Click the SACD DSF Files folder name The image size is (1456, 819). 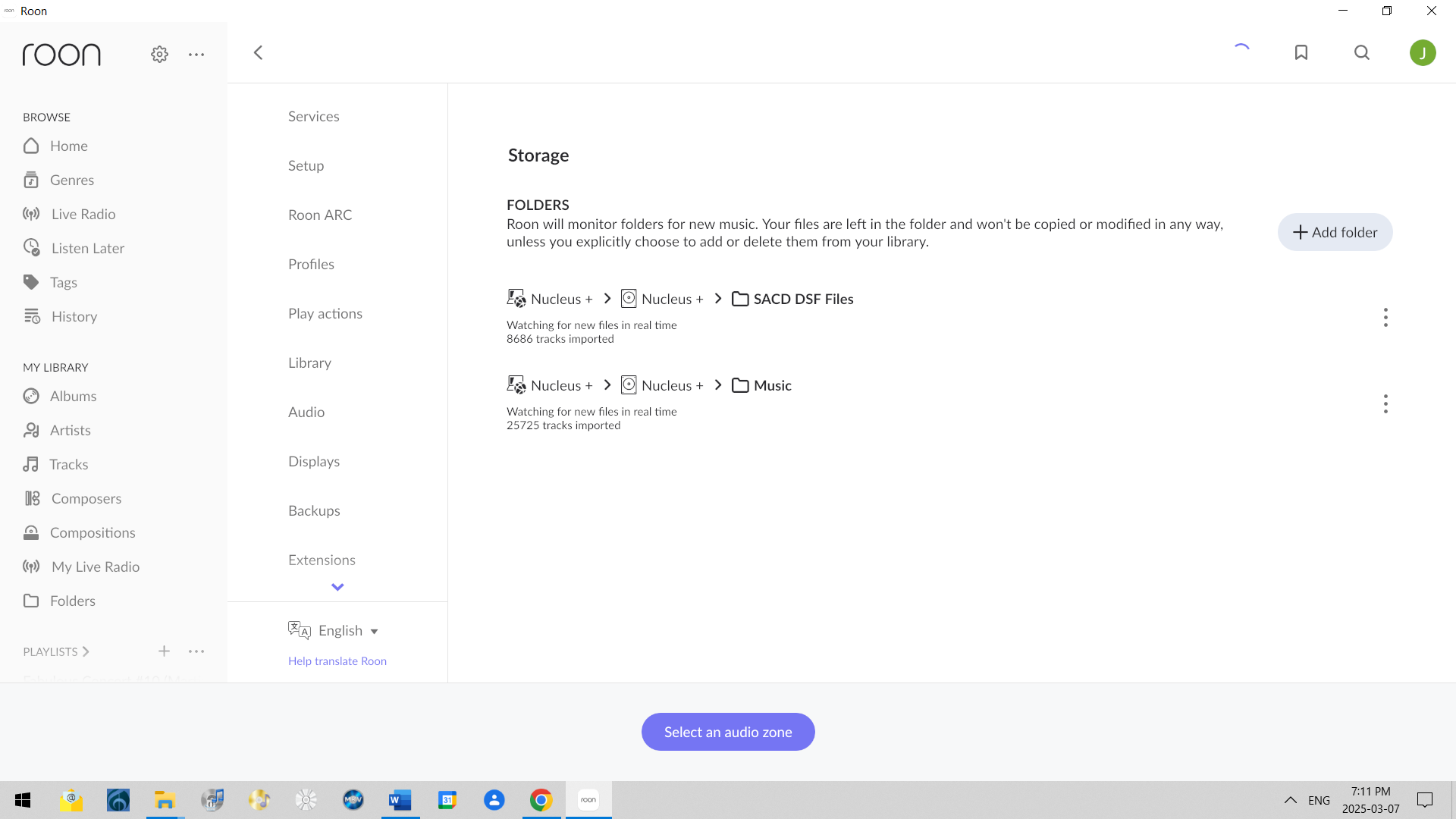click(803, 299)
